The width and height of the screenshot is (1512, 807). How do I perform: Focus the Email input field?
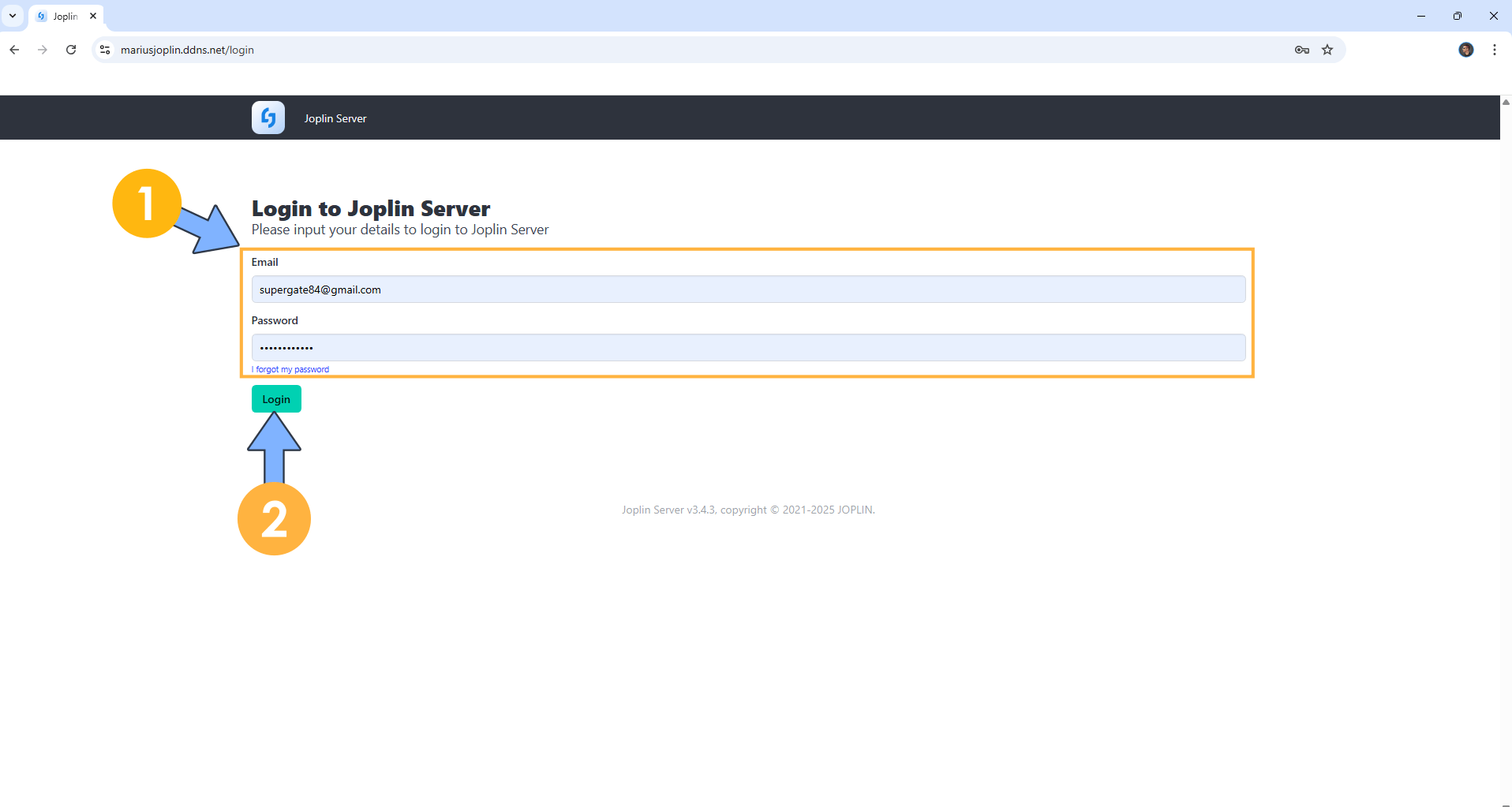(748, 290)
